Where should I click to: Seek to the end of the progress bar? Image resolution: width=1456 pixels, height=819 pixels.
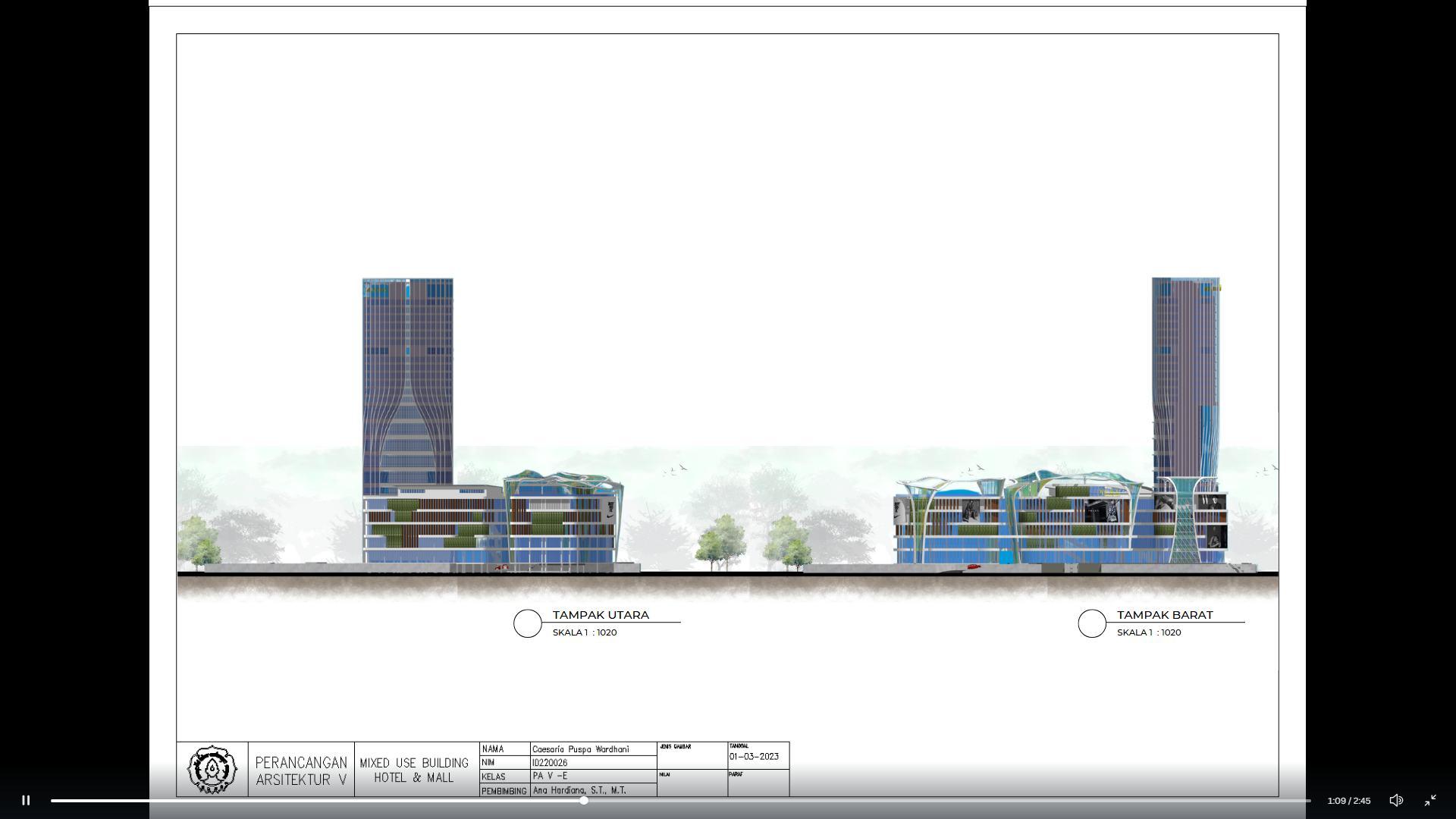point(1309,800)
